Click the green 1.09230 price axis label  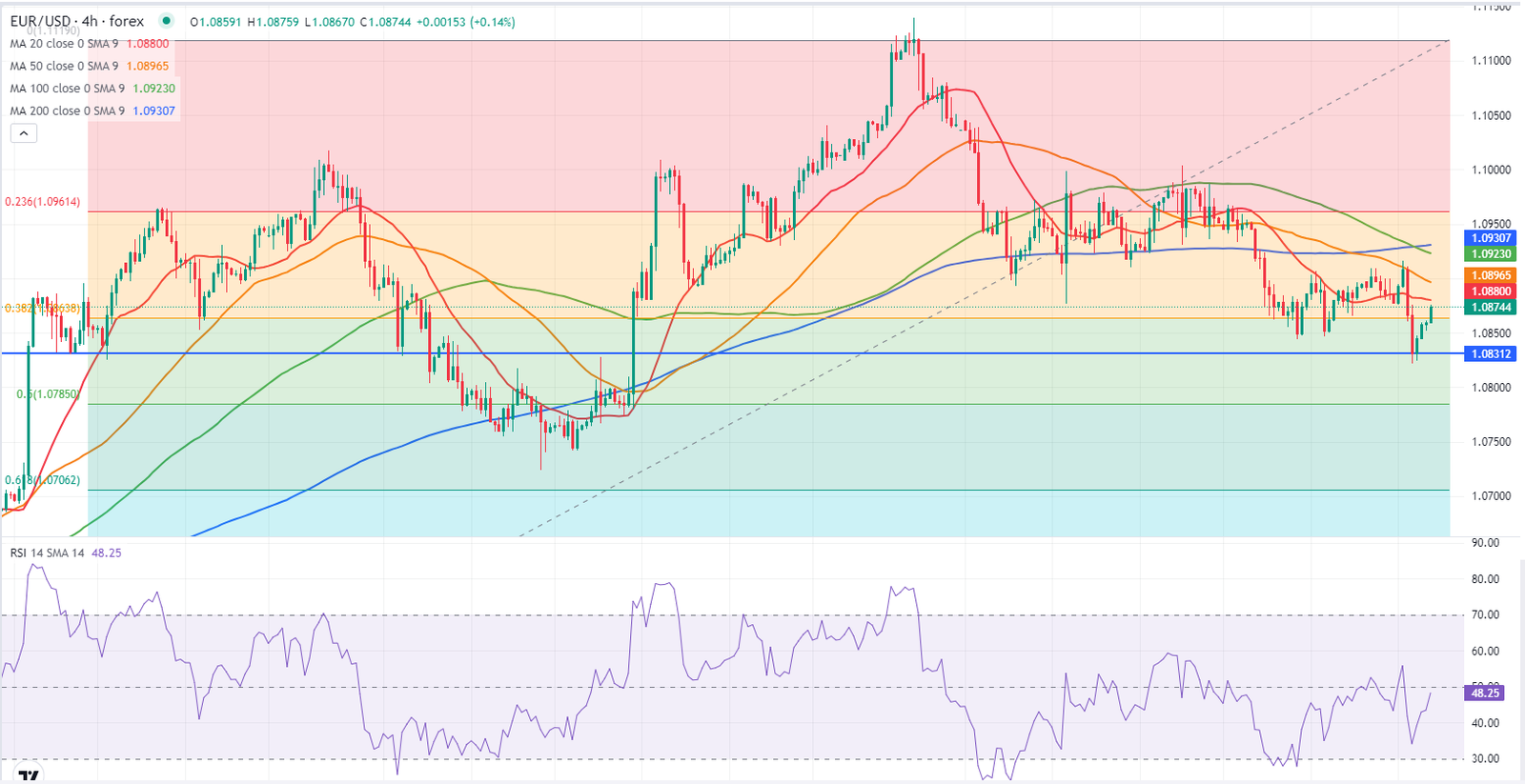[x=1491, y=254]
